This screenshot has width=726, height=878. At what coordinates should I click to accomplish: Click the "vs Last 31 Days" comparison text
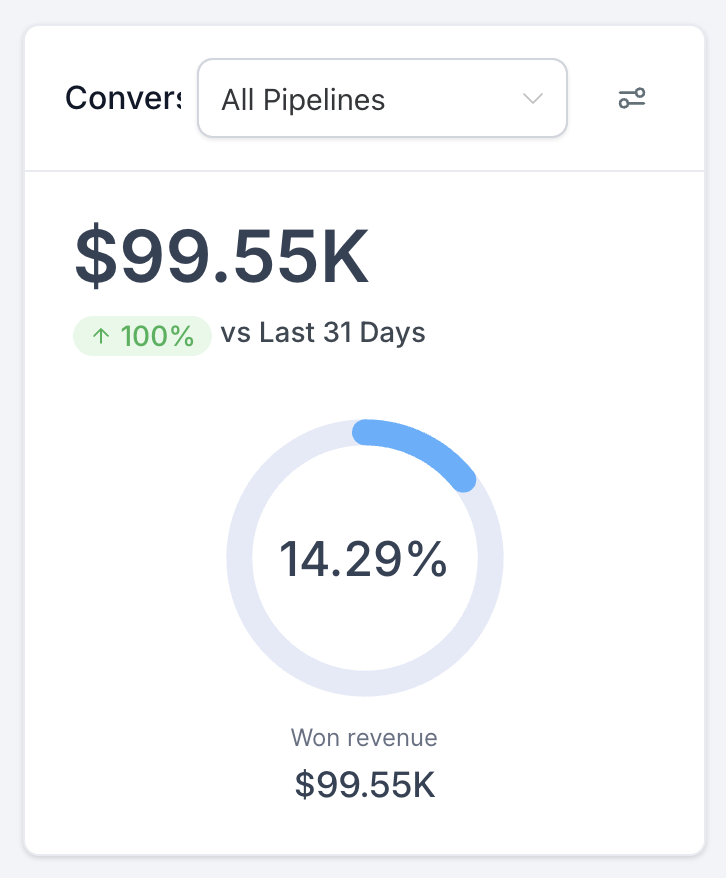point(323,333)
